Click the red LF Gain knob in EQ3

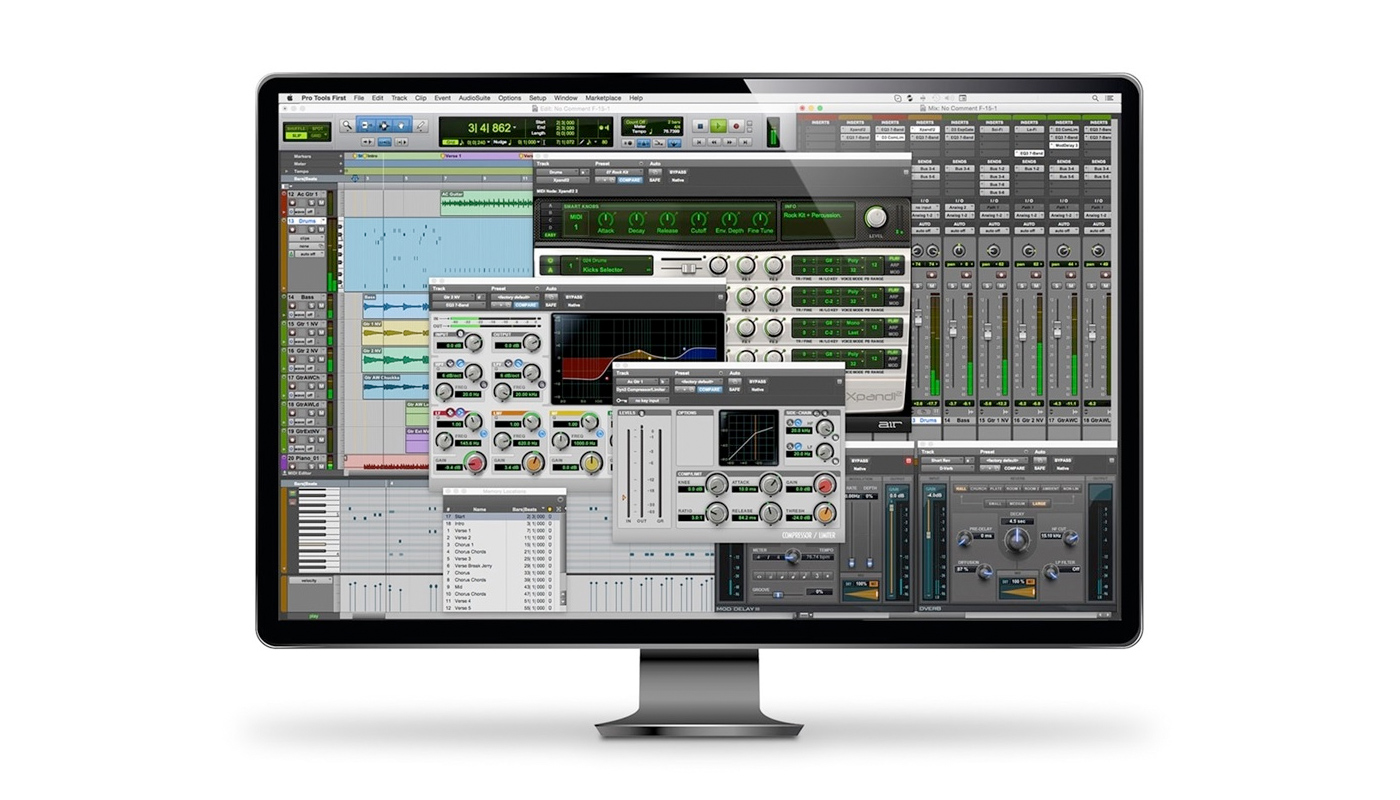[x=475, y=464]
